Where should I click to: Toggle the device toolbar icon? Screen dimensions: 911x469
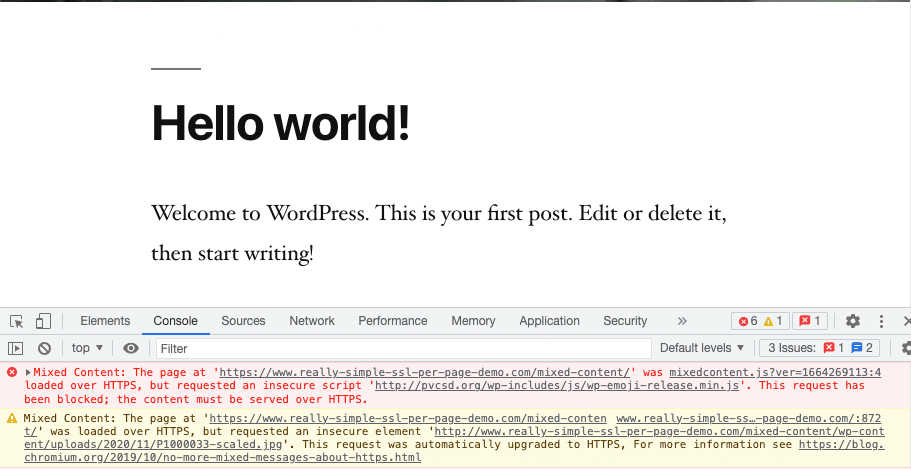(43, 321)
